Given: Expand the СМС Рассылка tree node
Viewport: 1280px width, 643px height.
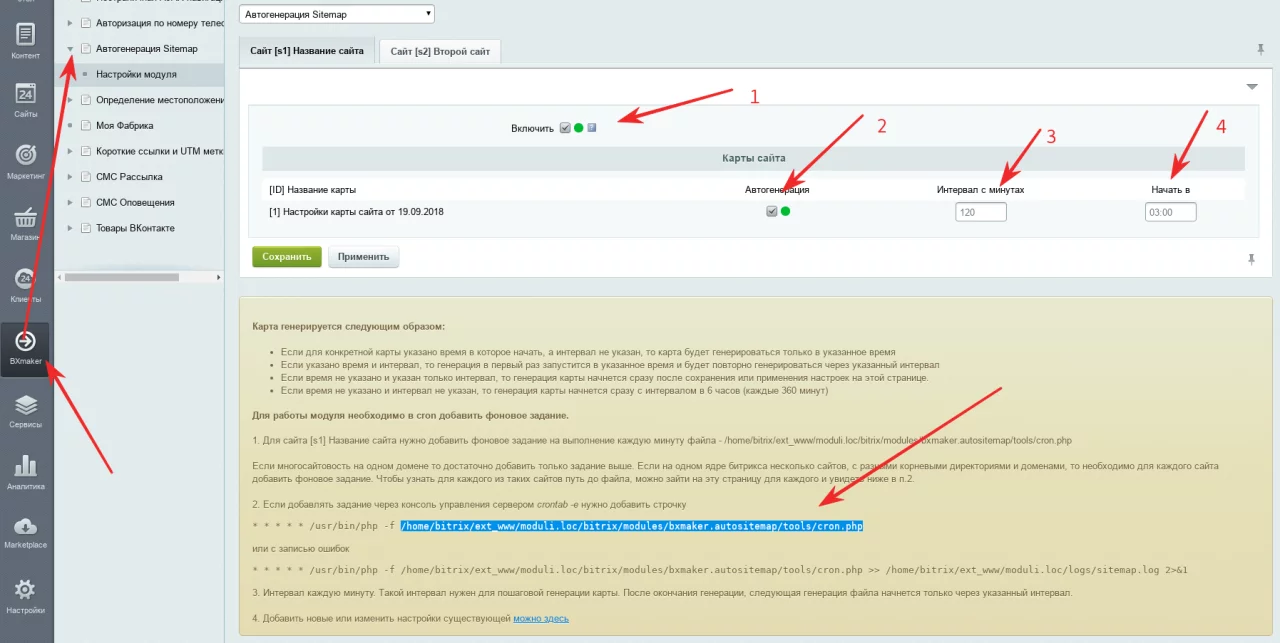Looking at the screenshot, I should [70, 177].
